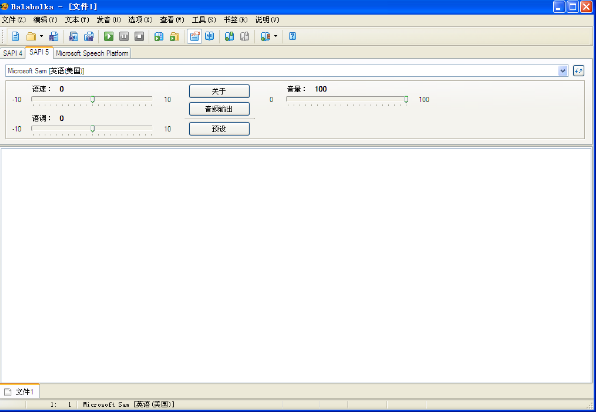Viewport: 601px width, 417px height.
Task: Click the save audio file icon
Action: pos(73,36)
